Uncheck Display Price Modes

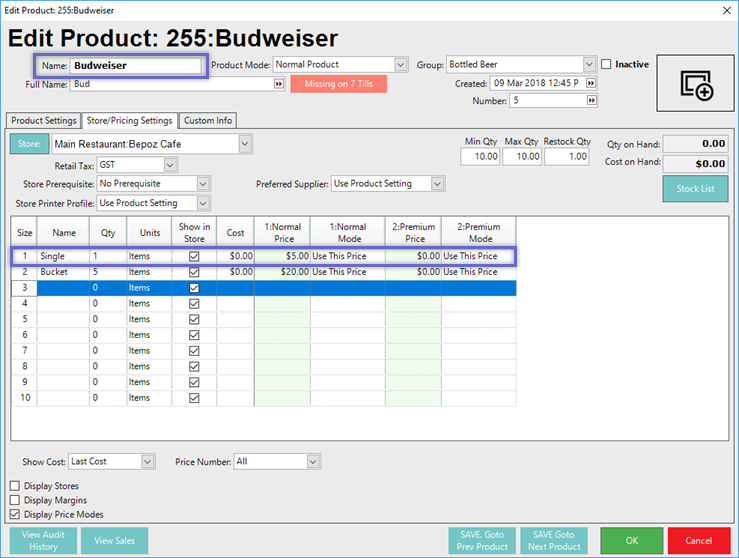point(15,514)
